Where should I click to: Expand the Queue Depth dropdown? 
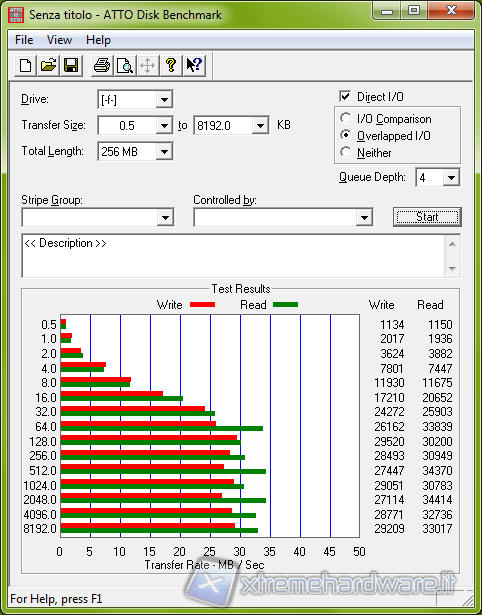coord(451,178)
